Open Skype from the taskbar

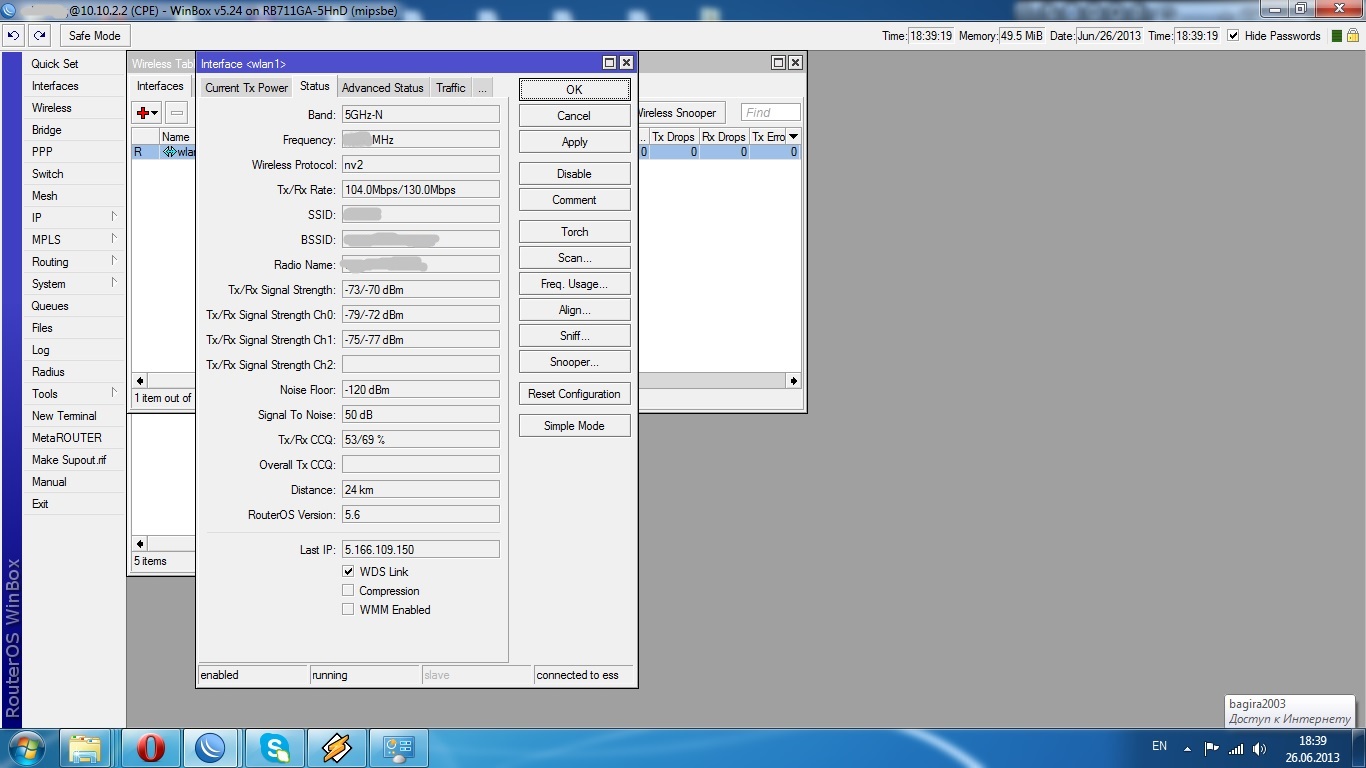click(274, 747)
